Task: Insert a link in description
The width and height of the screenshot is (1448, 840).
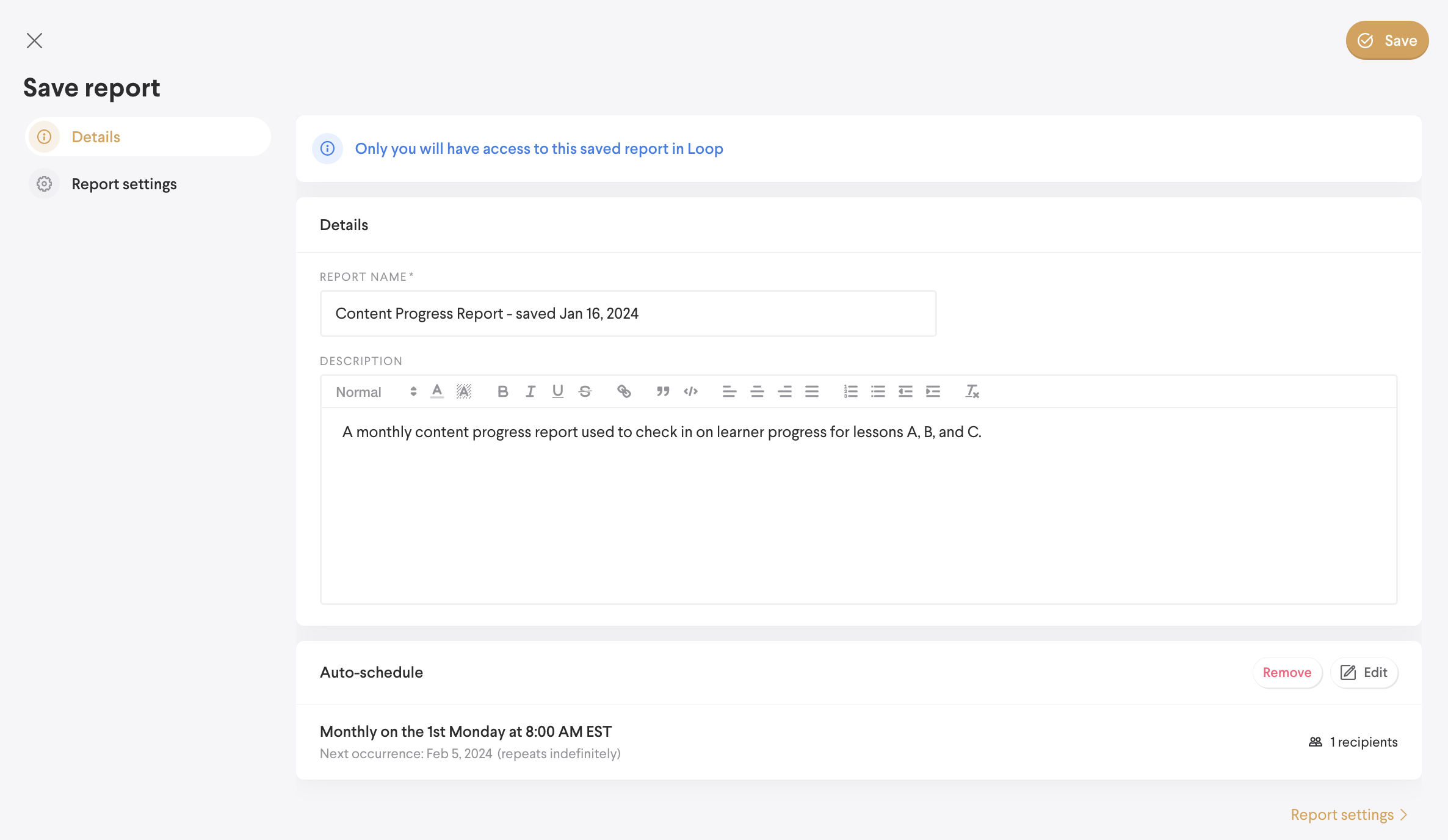Action: click(624, 391)
